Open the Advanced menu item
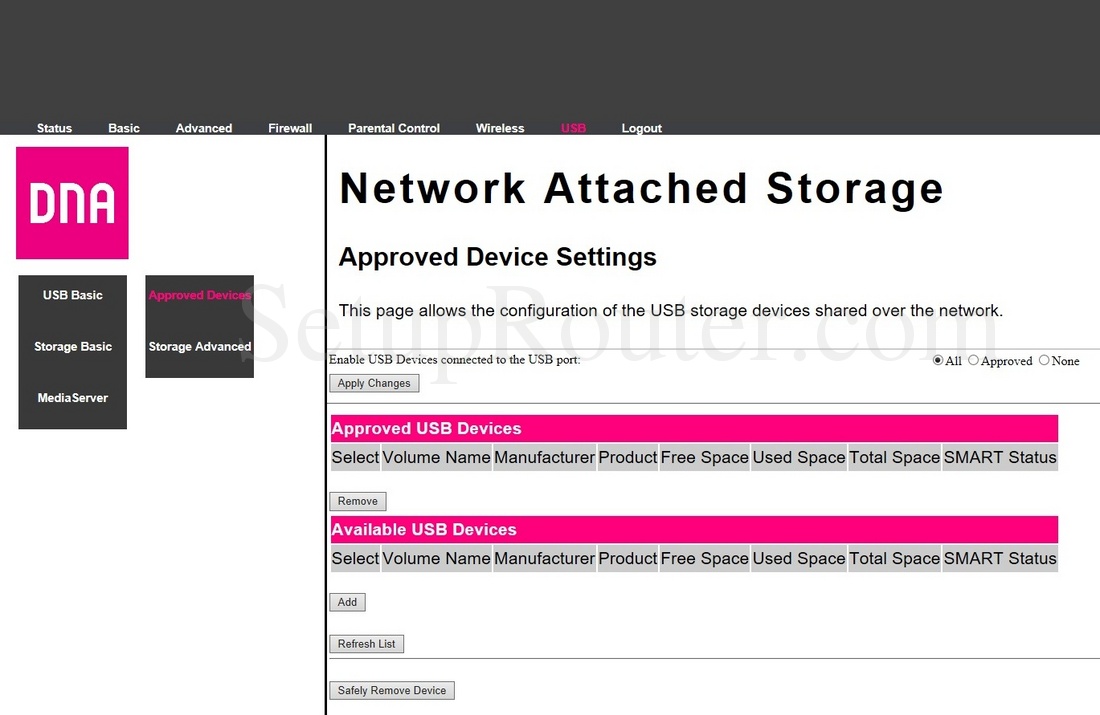The width and height of the screenshot is (1100, 715). click(203, 127)
